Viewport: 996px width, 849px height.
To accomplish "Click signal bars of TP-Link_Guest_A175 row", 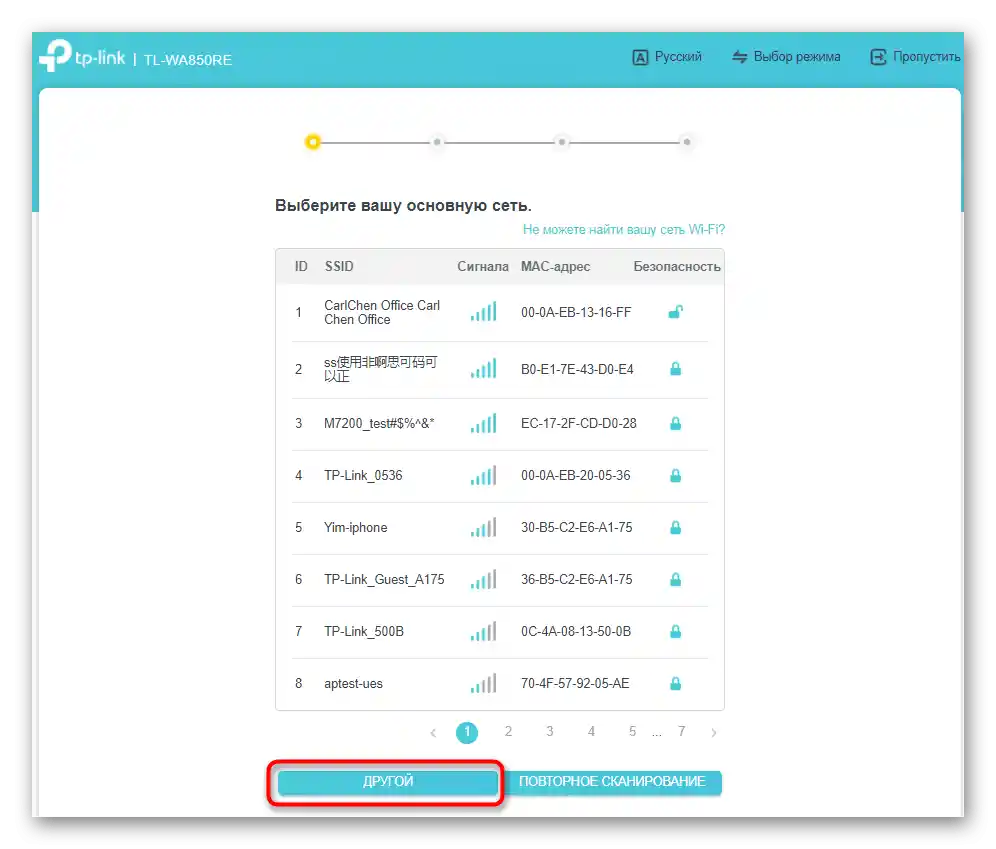I will (x=483, y=579).
